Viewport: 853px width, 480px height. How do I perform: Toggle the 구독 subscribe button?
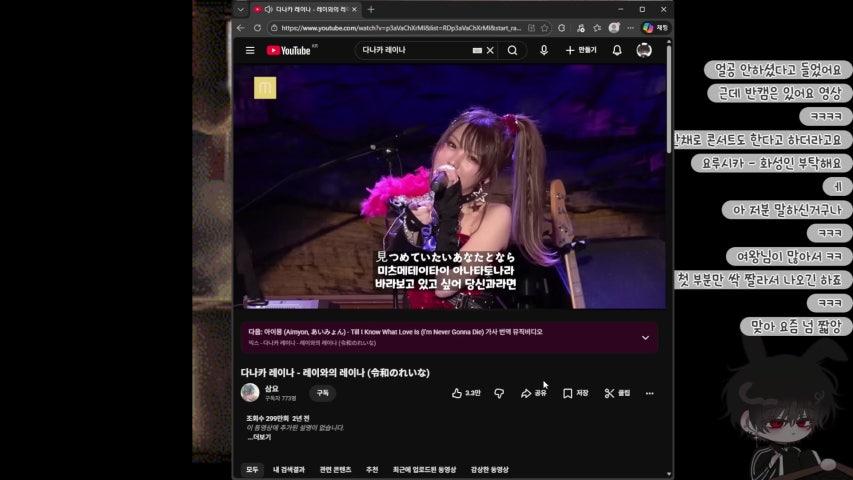[322, 393]
